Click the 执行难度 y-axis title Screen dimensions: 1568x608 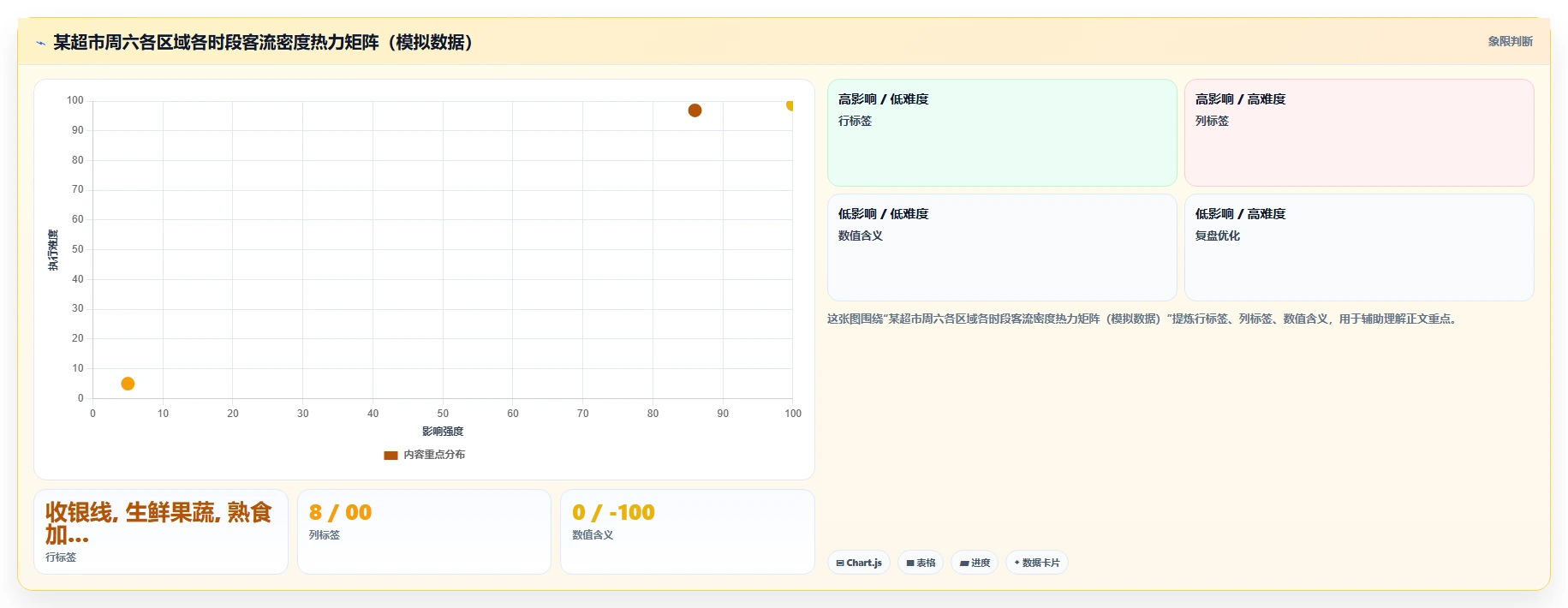pos(53,250)
